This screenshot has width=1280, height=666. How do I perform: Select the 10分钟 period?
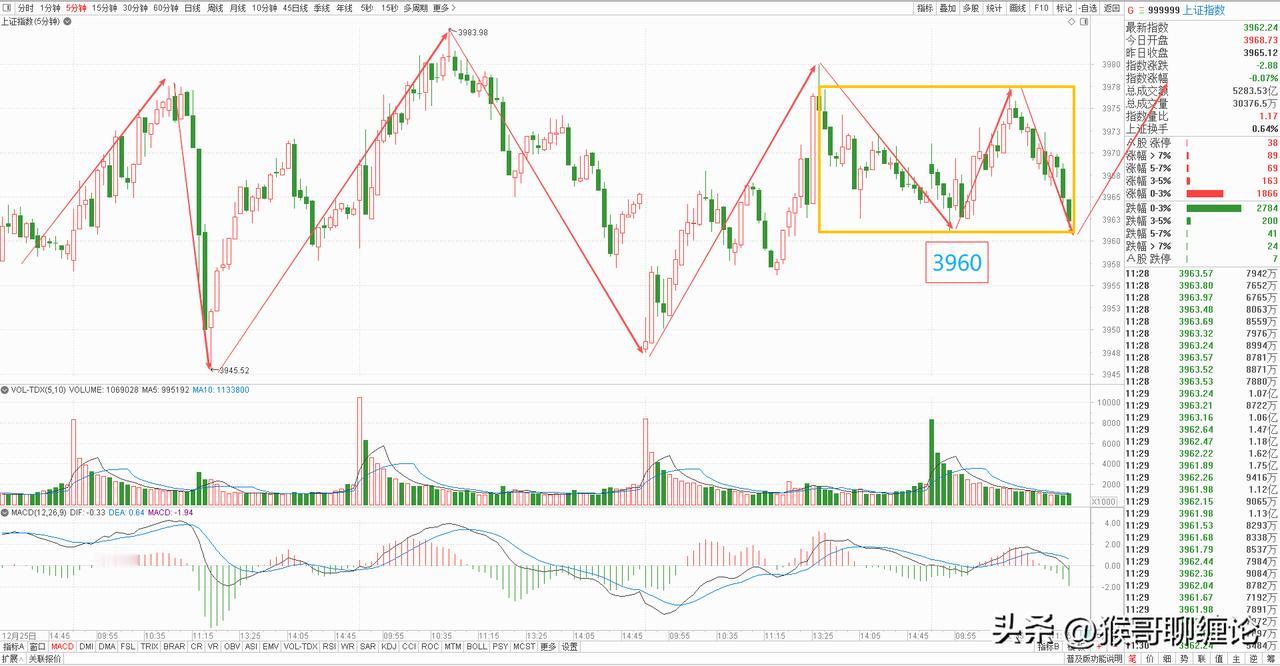coord(264,8)
